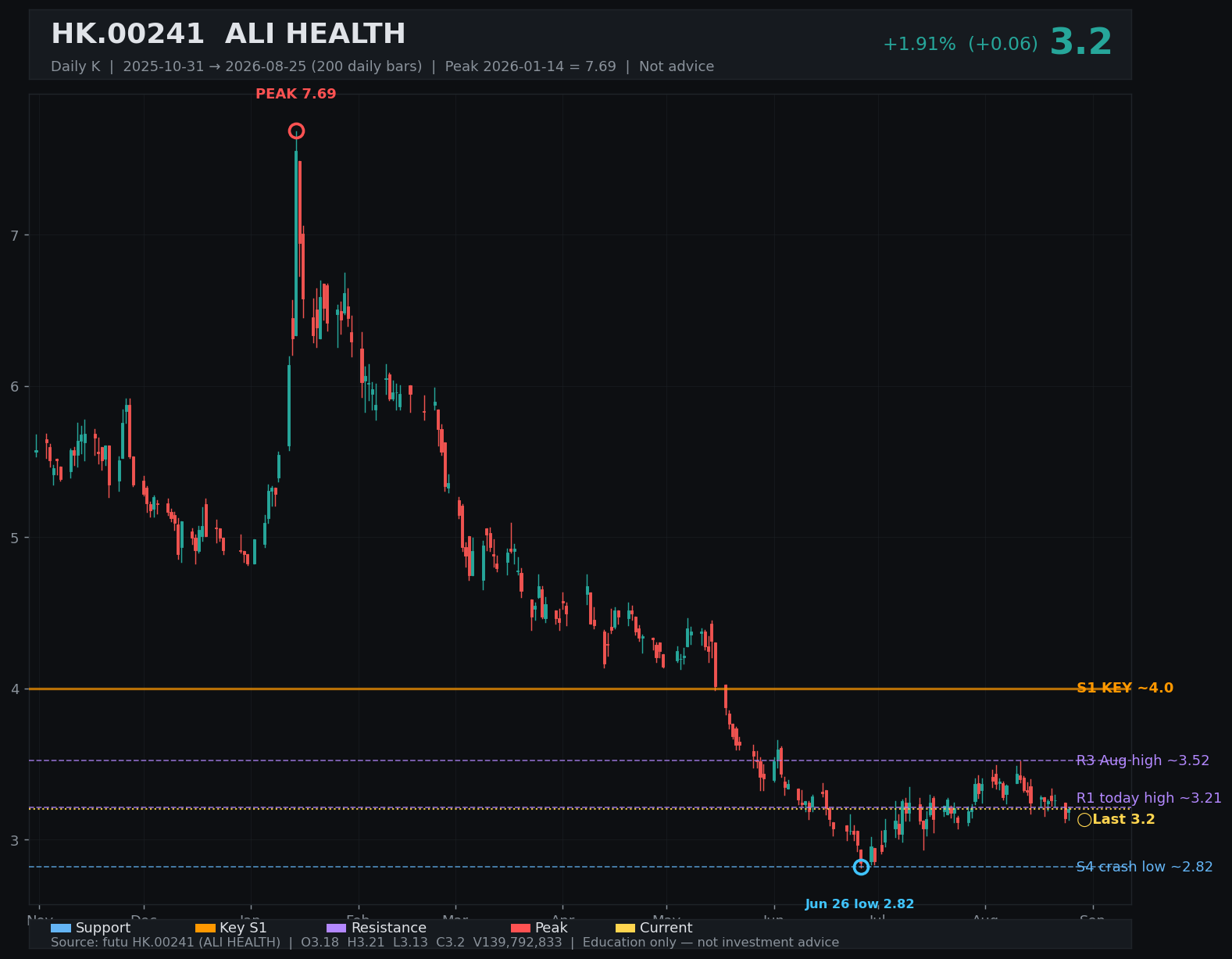This screenshot has width=1232, height=959.
Task: Click the 'Peak 2026-01-14 = 7.69' subtitle text
Action: click(530, 66)
